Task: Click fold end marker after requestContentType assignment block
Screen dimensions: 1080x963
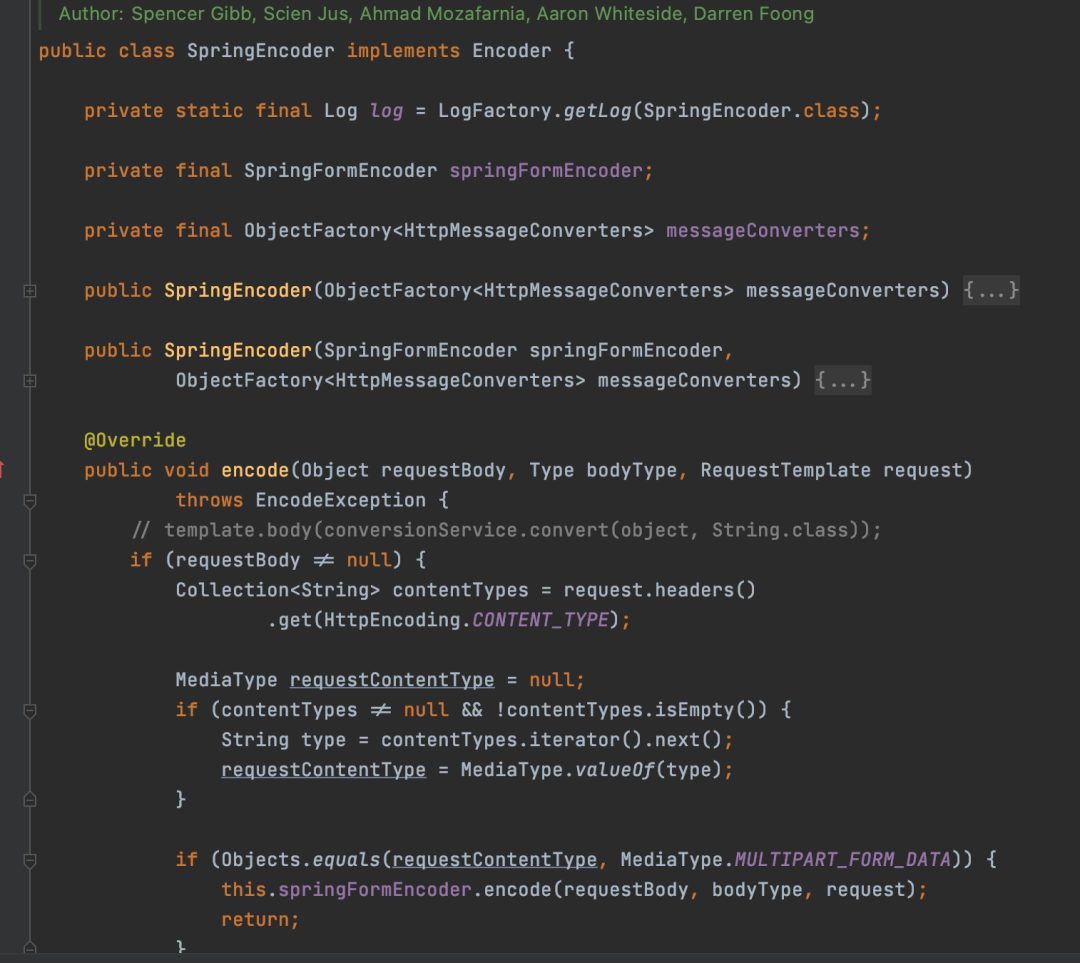Action: (x=30, y=800)
